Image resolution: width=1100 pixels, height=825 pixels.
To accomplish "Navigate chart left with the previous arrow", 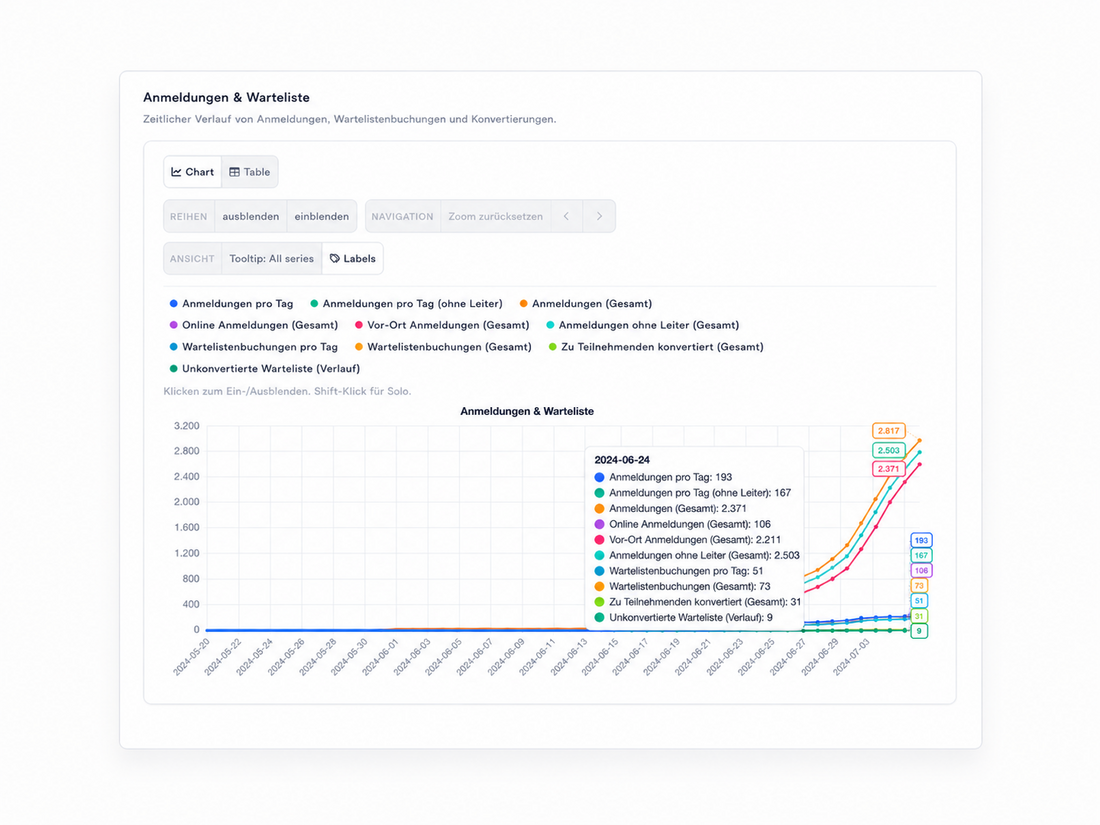I will point(566,216).
